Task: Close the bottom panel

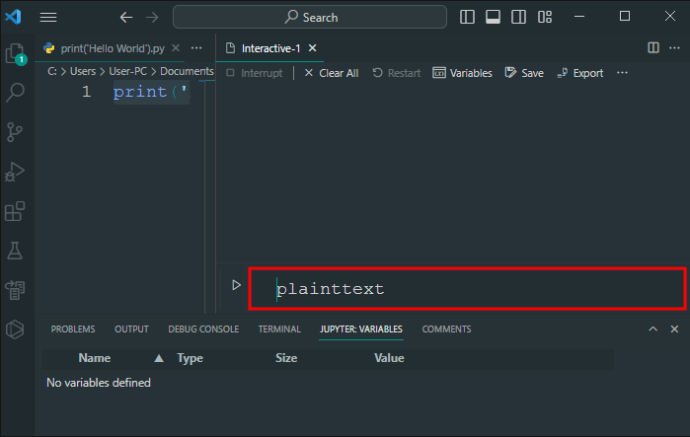Action: [x=675, y=329]
